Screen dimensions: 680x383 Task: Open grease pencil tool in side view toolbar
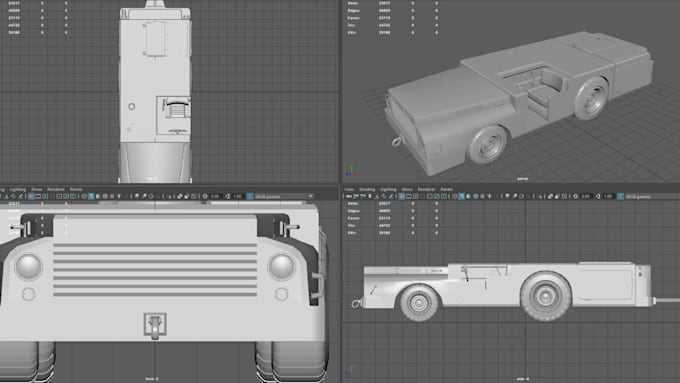(x=391, y=196)
